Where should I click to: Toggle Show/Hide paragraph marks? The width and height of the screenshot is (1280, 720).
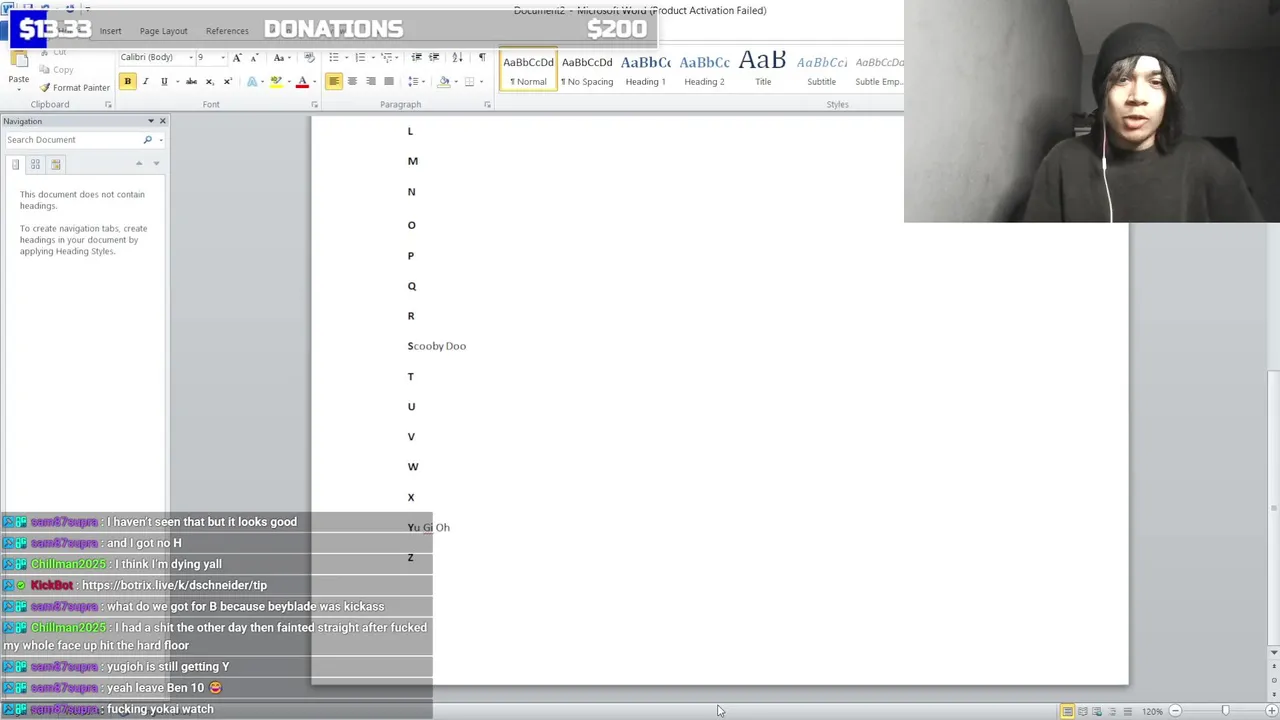[481, 57]
